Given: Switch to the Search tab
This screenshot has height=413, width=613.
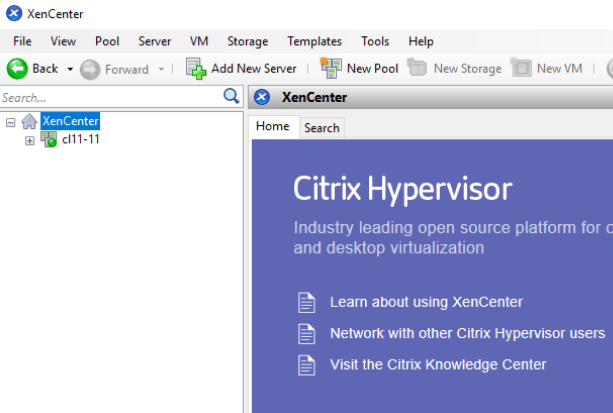Looking at the screenshot, I should 322,128.
